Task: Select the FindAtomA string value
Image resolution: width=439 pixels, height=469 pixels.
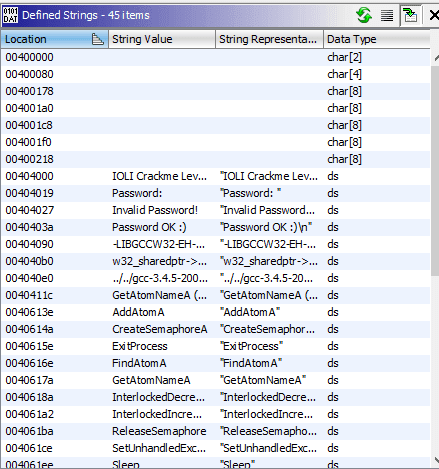Action: tap(139, 363)
